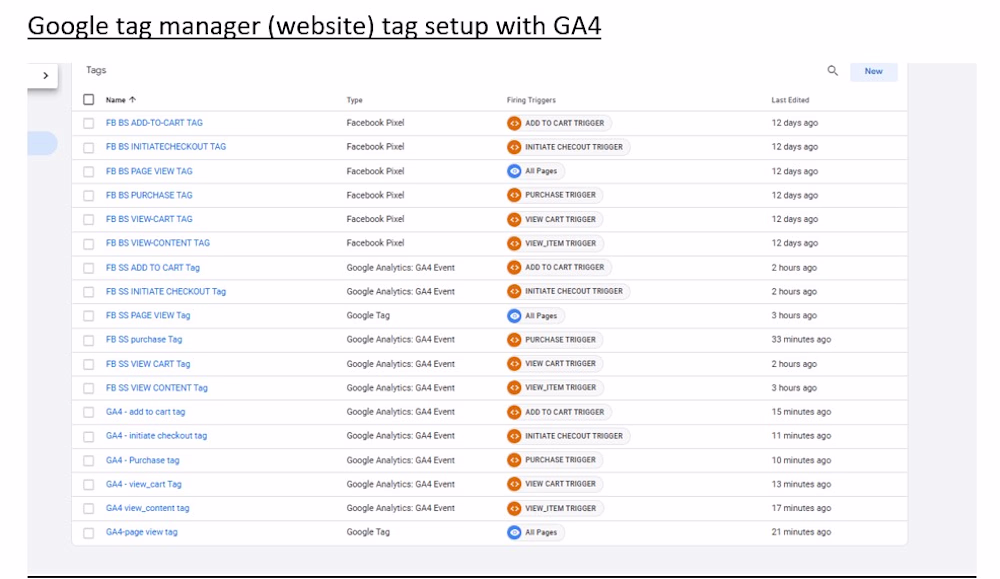The image size is (1000, 579).
Task: Click trigger icon in FB BS VIEW-CONTENT TAG row
Action: tap(514, 243)
